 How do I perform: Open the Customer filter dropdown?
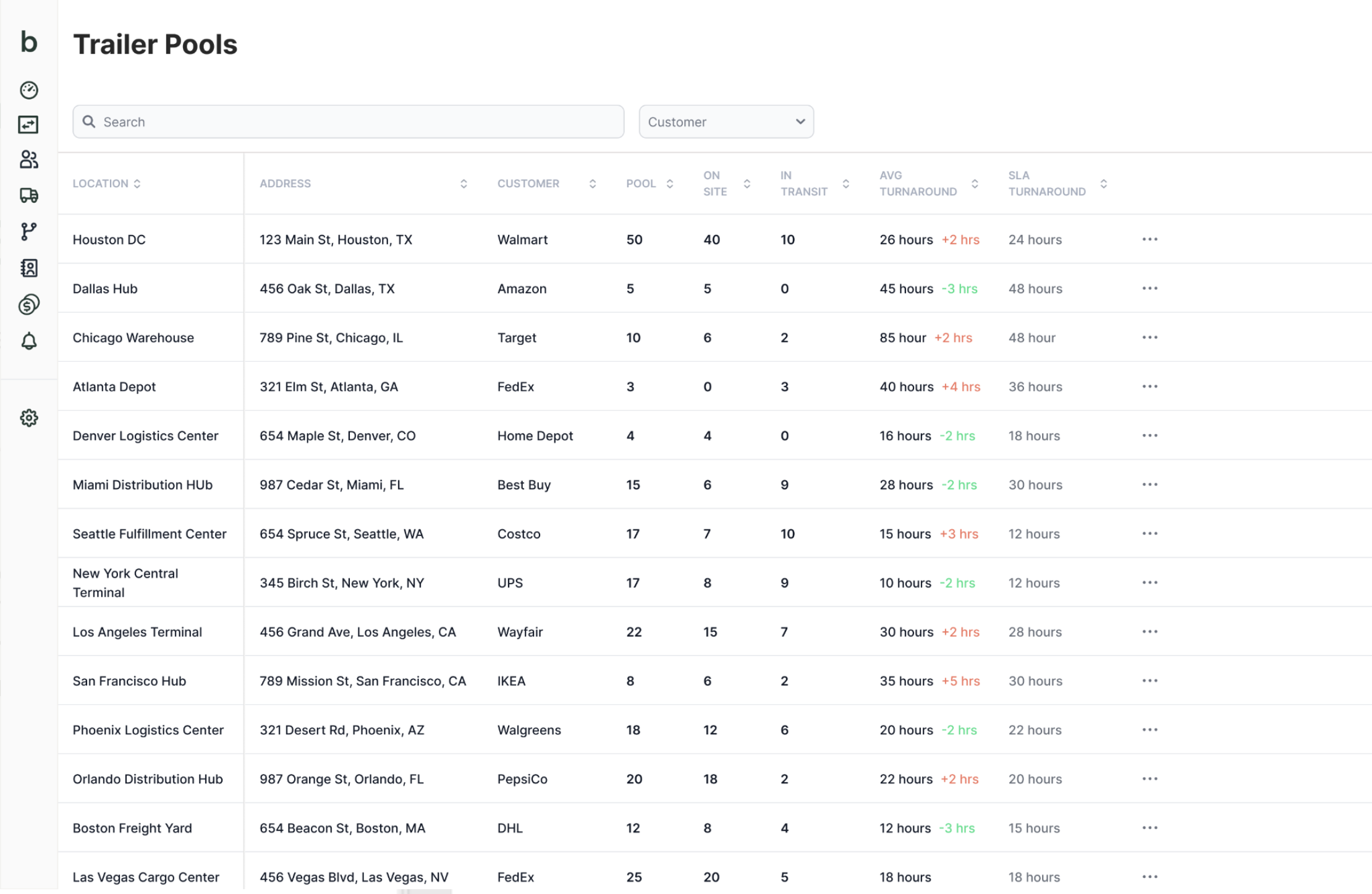[726, 122]
